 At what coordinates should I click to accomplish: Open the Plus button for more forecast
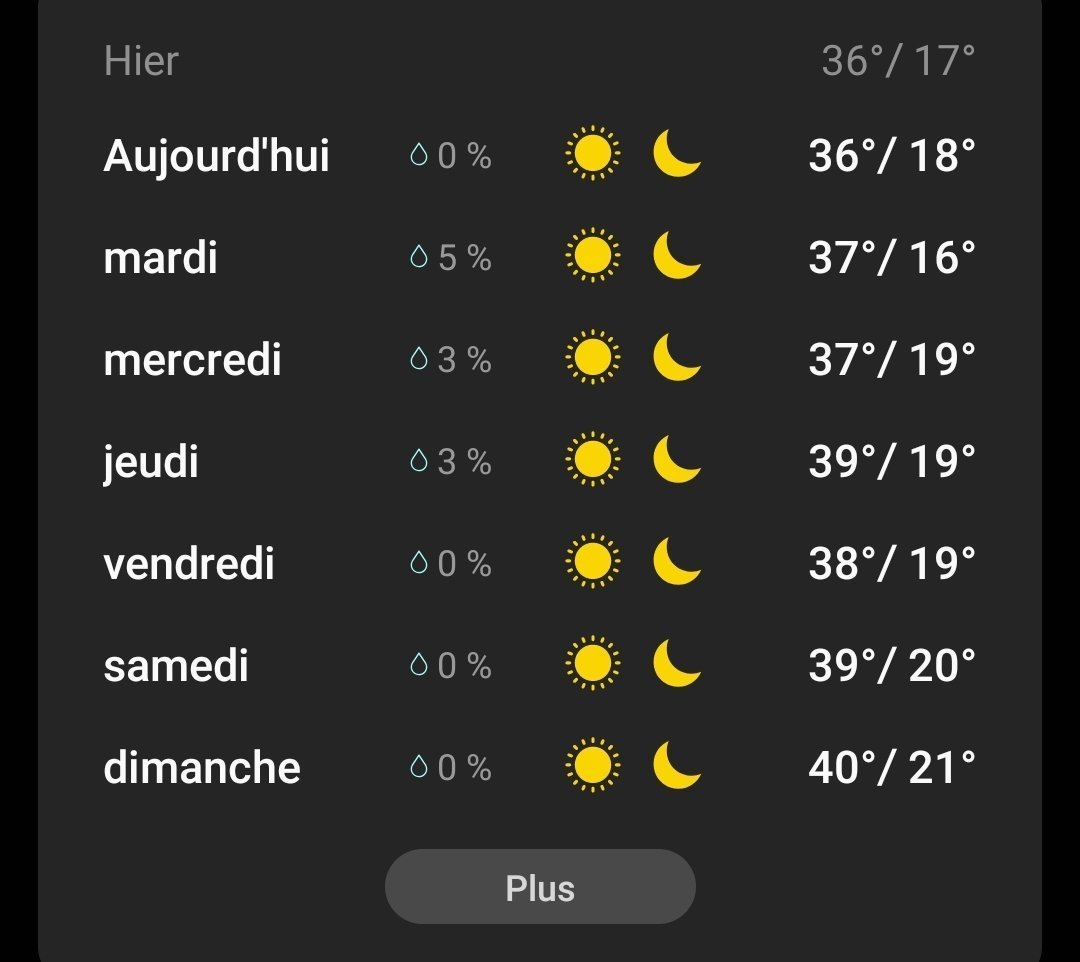click(x=540, y=886)
